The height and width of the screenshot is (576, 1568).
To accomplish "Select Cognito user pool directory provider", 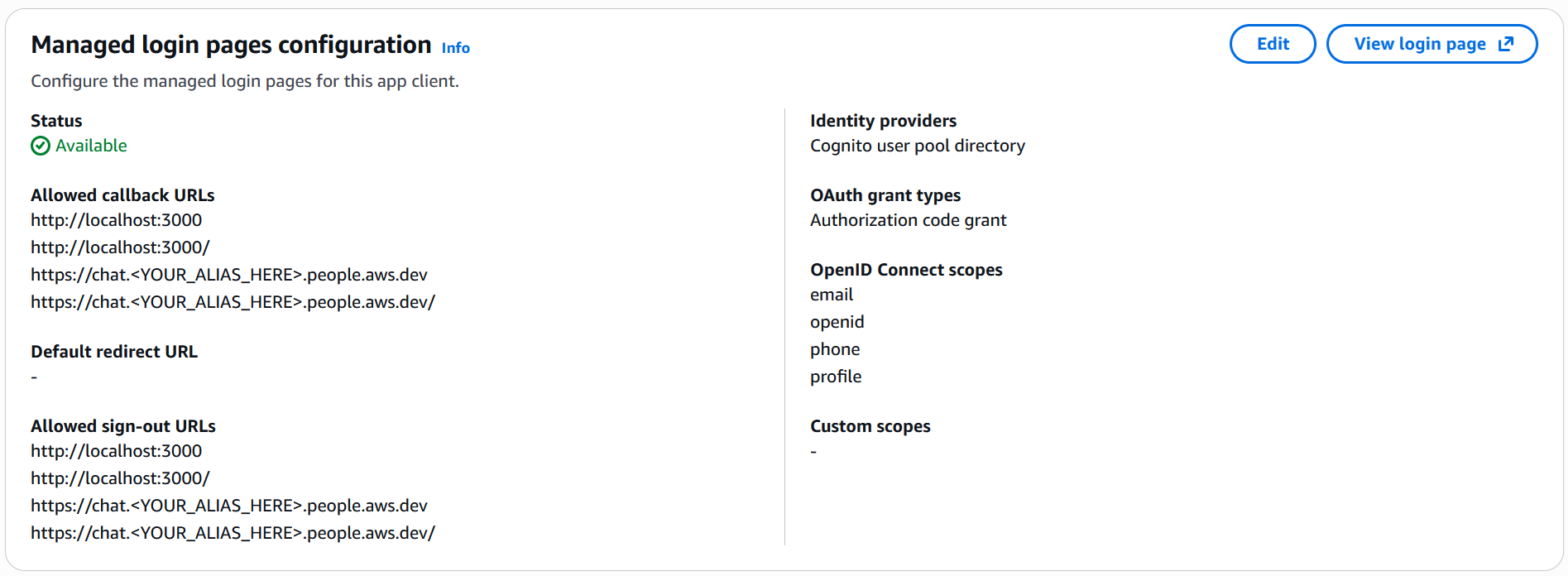I will coord(917,146).
